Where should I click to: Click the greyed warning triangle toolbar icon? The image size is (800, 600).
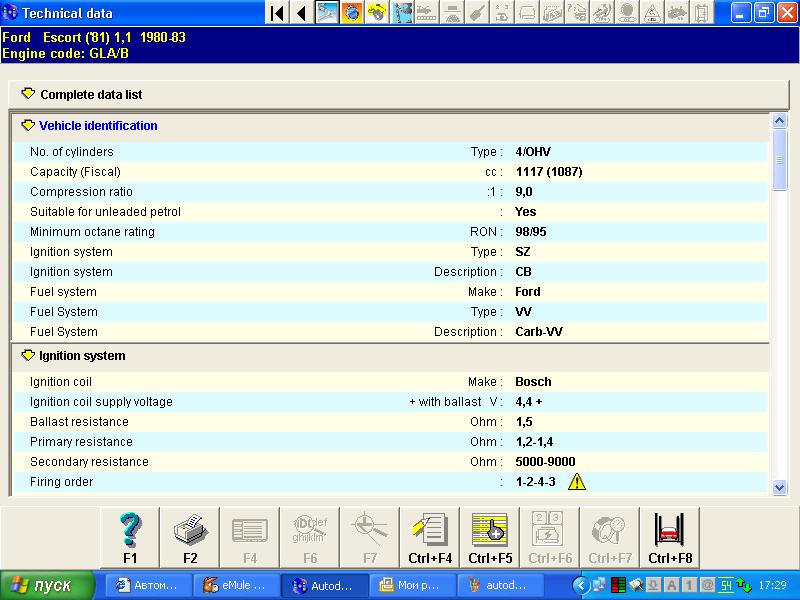point(652,13)
